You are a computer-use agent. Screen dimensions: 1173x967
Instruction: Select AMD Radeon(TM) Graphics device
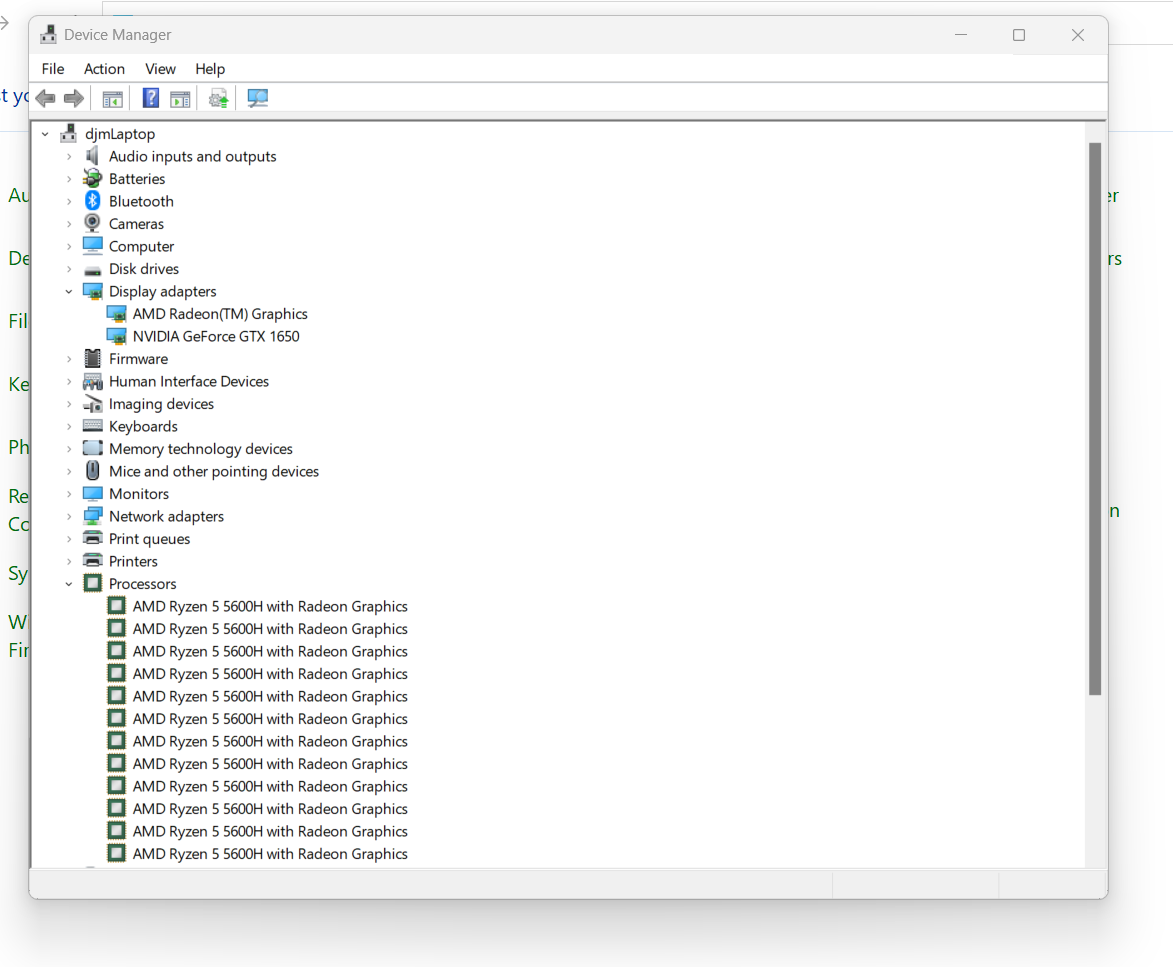[x=220, y=313]
